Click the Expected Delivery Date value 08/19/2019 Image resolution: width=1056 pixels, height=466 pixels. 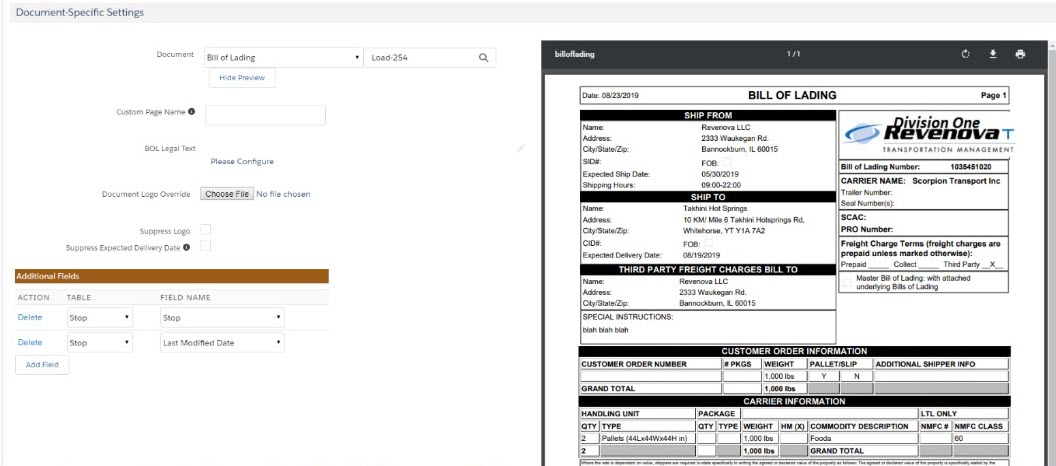pos(702,255)
